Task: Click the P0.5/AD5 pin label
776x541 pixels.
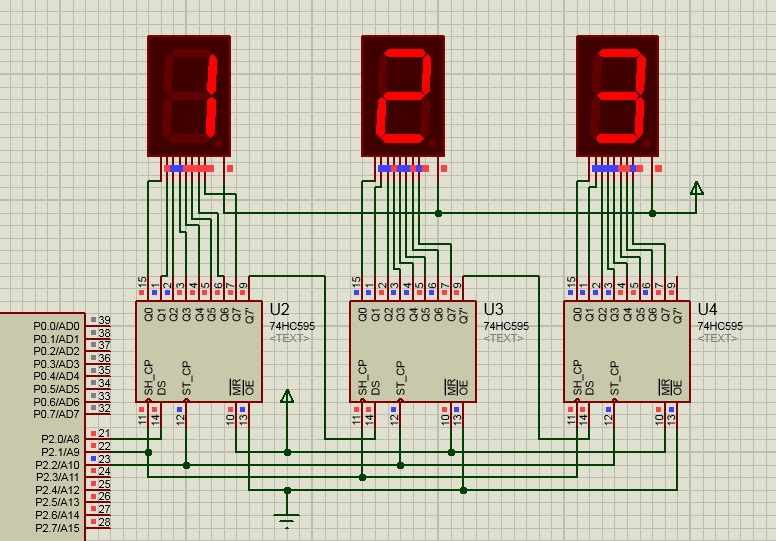Action: point(56,389)
